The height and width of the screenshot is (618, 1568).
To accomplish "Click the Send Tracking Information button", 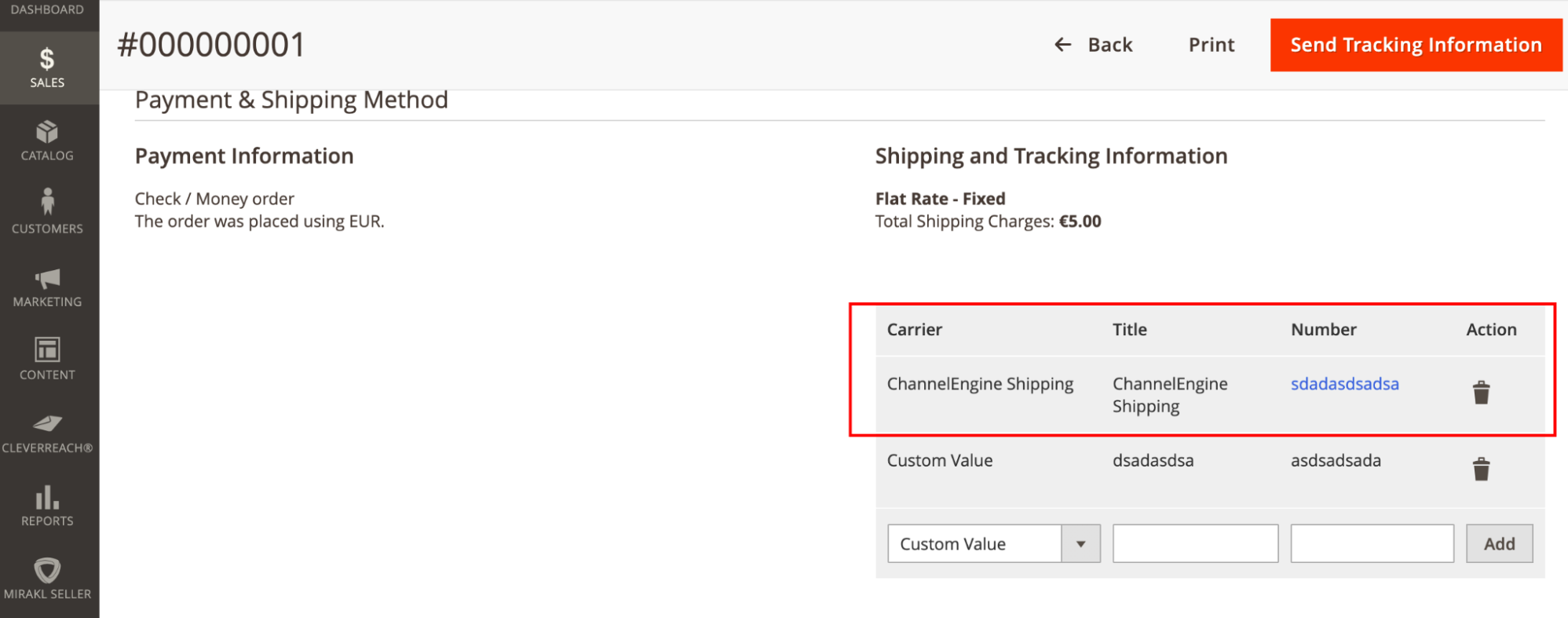I will 1416,45.
